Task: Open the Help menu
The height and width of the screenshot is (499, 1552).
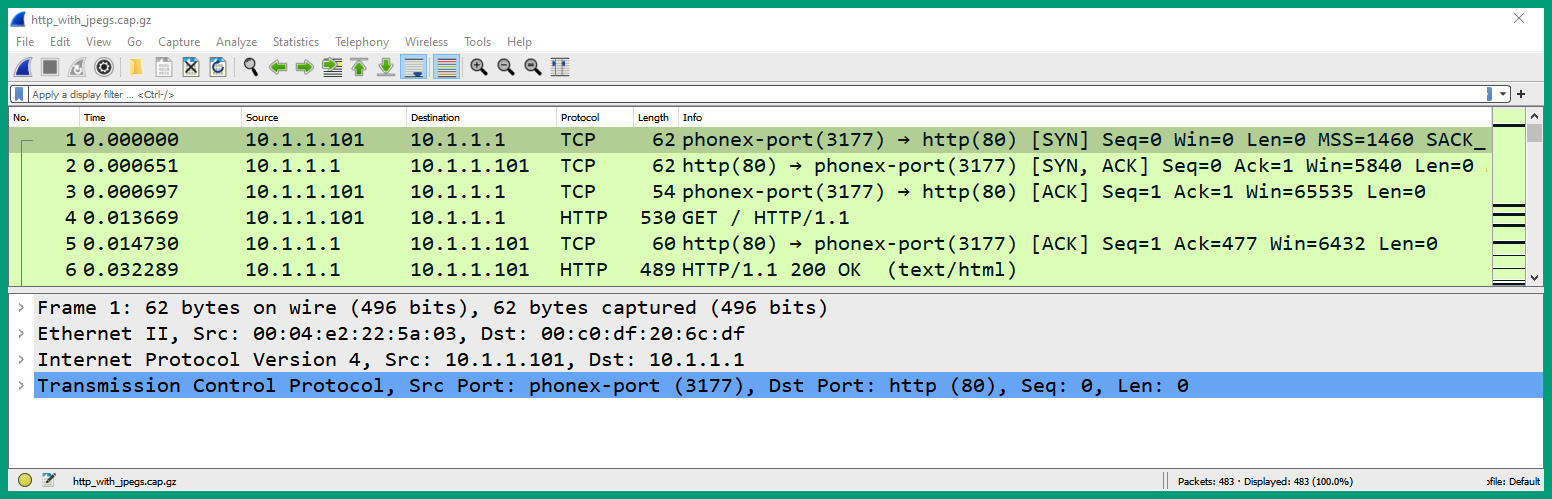Action: point(520,42)
